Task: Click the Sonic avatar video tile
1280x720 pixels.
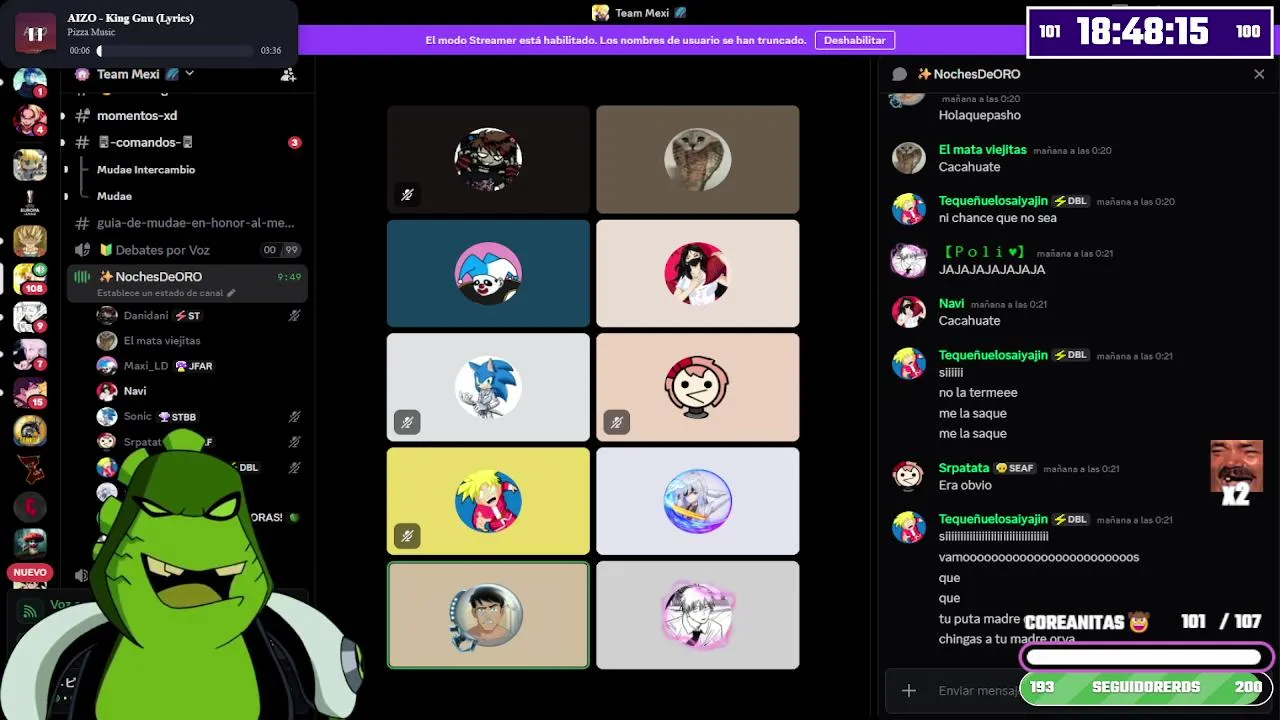Action: [x=488, y=387]
